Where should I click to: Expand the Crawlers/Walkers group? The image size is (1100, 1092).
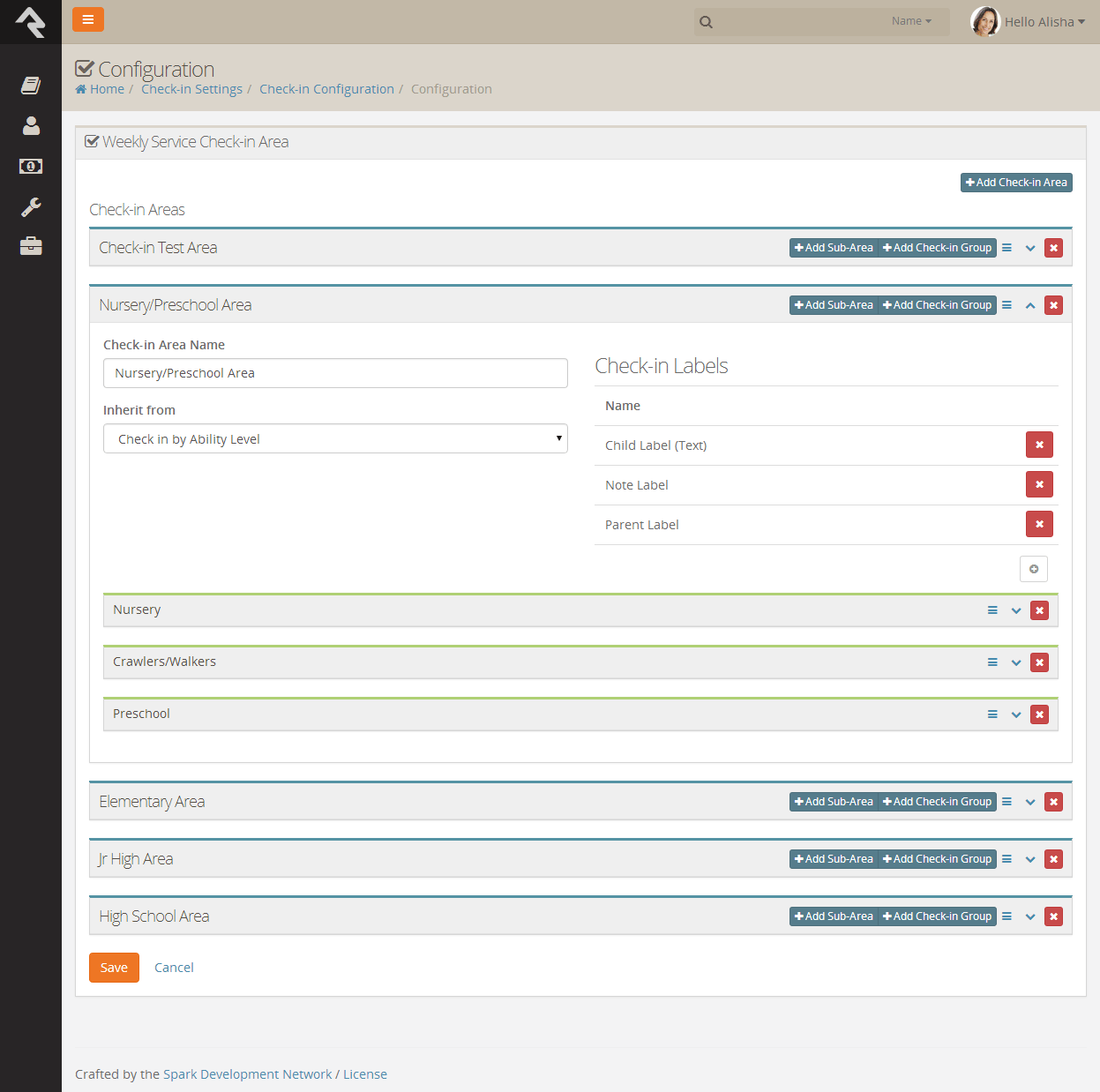[1016, 663]
